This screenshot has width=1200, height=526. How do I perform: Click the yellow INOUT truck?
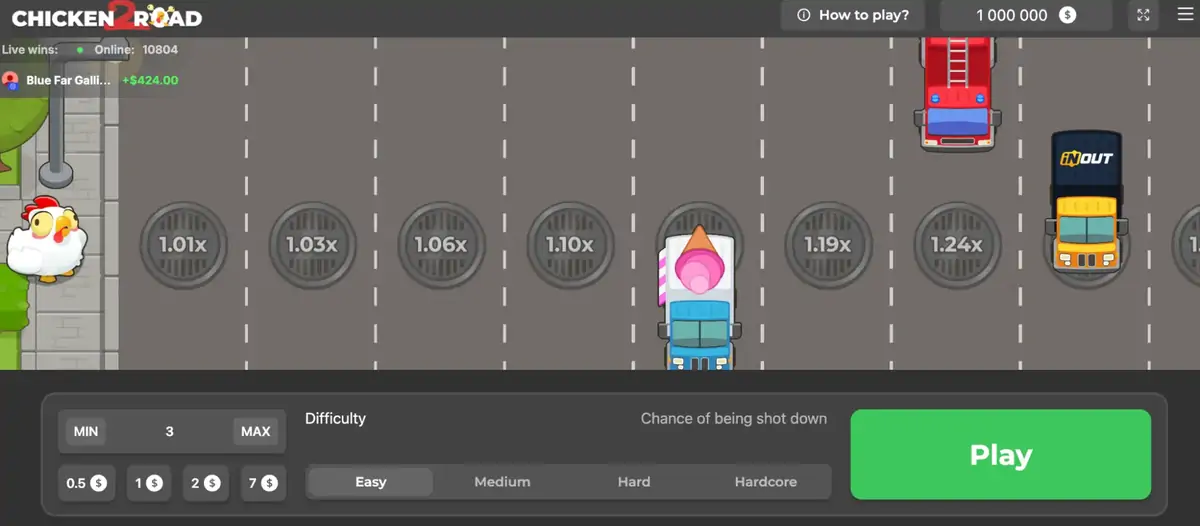(1086, 201)
